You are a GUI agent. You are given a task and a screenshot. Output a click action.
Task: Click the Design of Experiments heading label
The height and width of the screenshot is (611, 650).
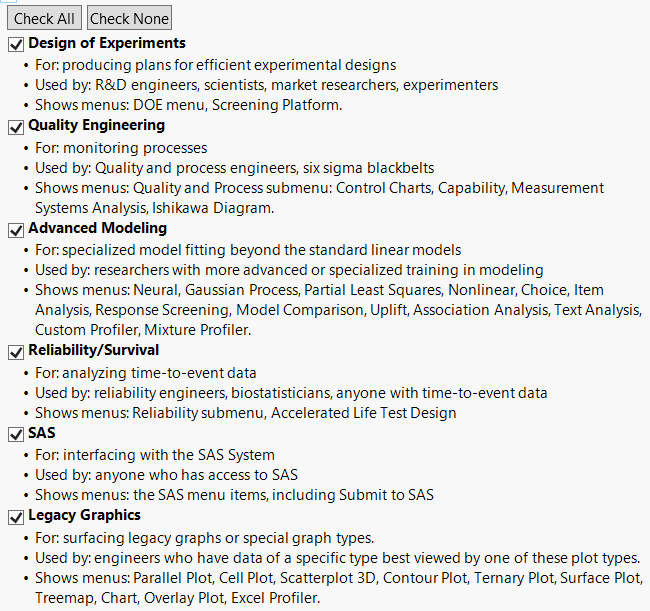[106, 44]
